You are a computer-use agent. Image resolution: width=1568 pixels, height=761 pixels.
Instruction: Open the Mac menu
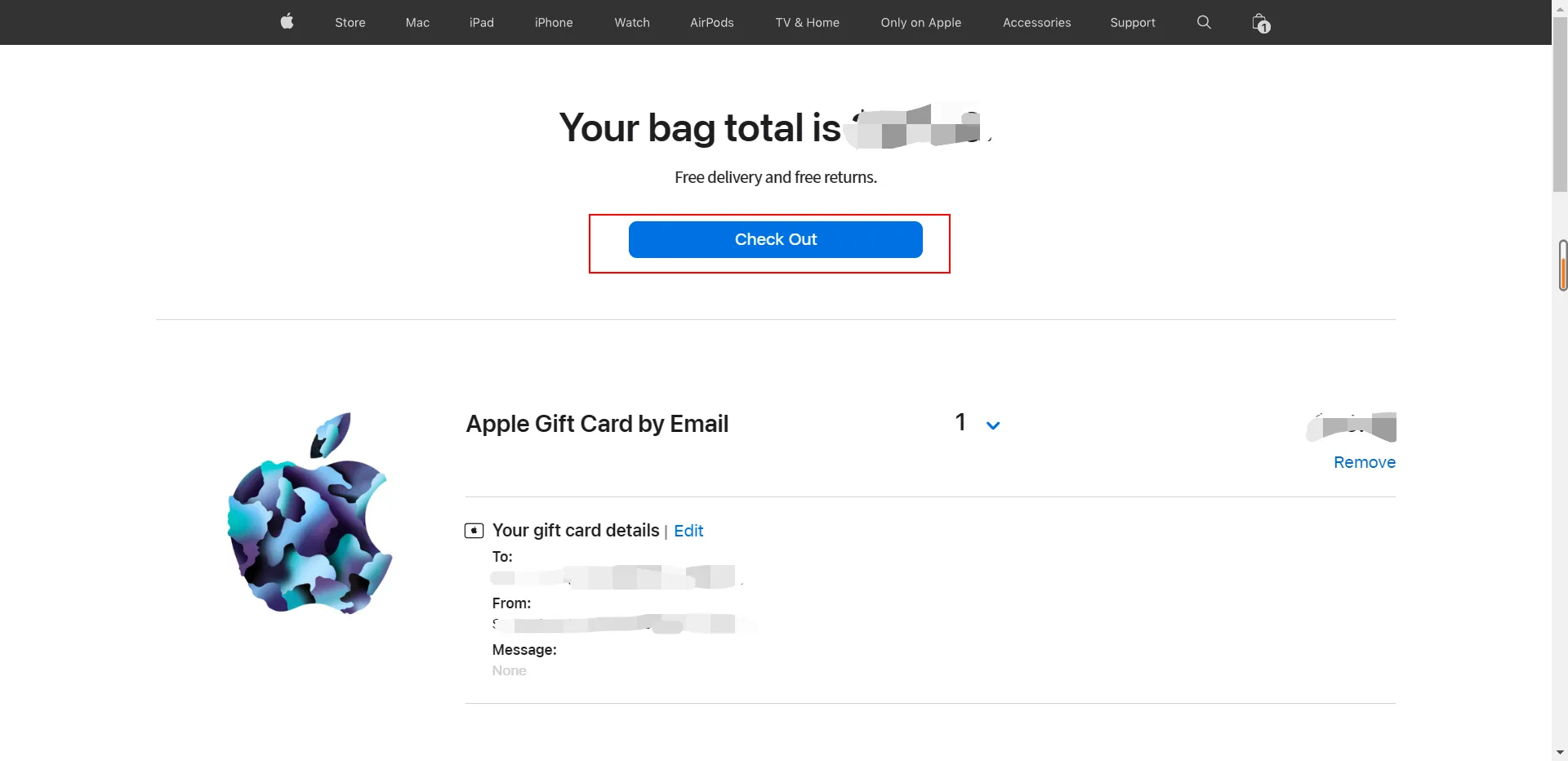click(417, 23)
